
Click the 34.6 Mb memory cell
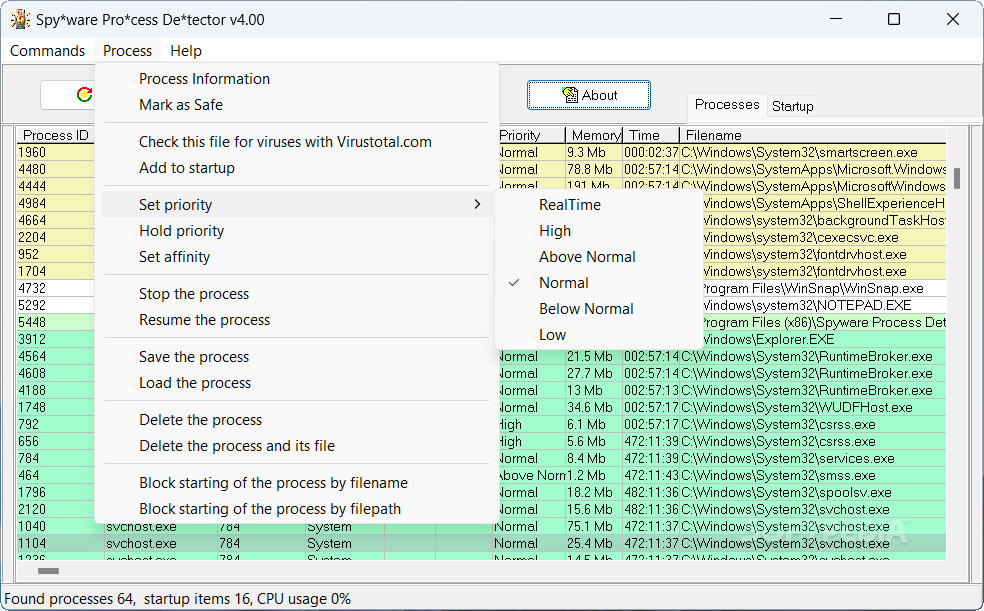click(x=594, y=408)
